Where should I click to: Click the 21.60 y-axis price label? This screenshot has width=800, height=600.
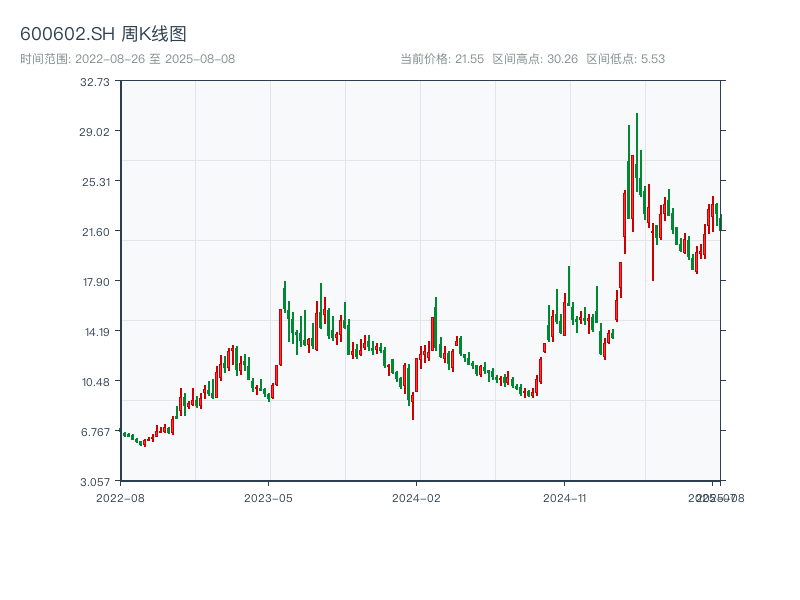coord(95,232)
